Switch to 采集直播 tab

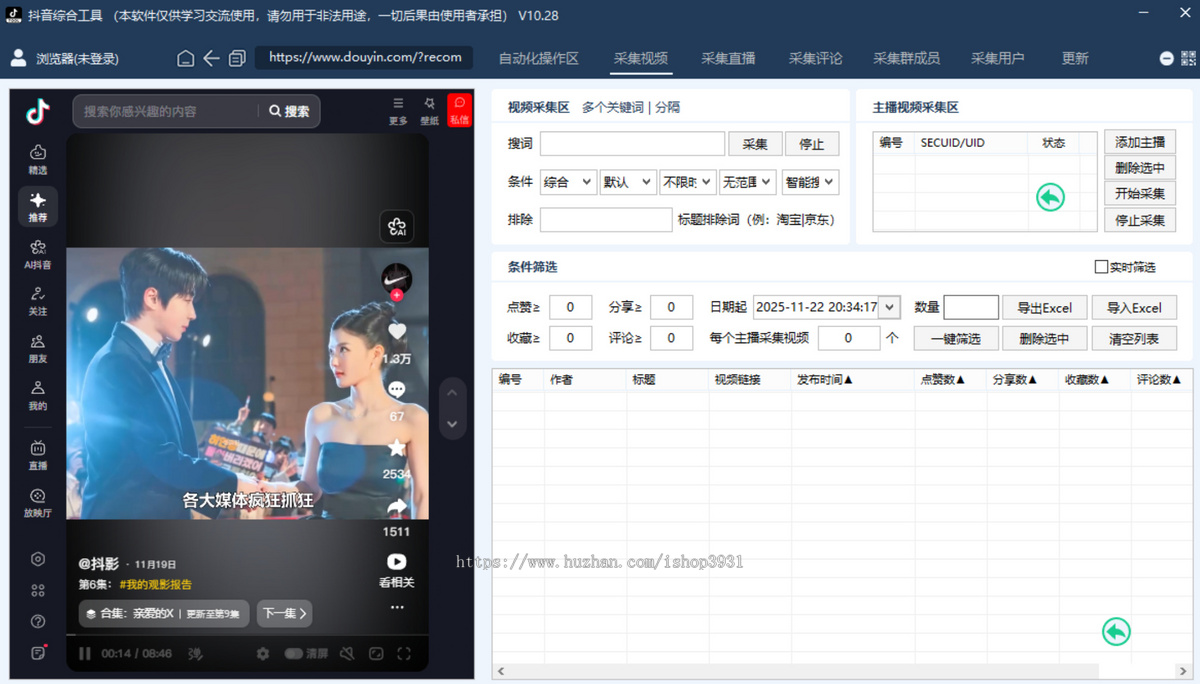click(728, 58)
